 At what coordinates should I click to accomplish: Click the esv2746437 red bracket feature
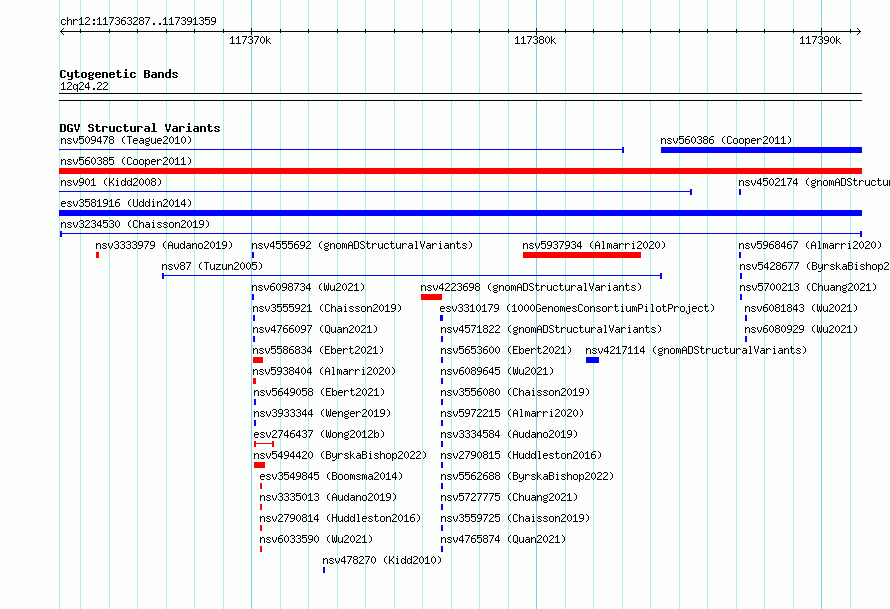264,444
